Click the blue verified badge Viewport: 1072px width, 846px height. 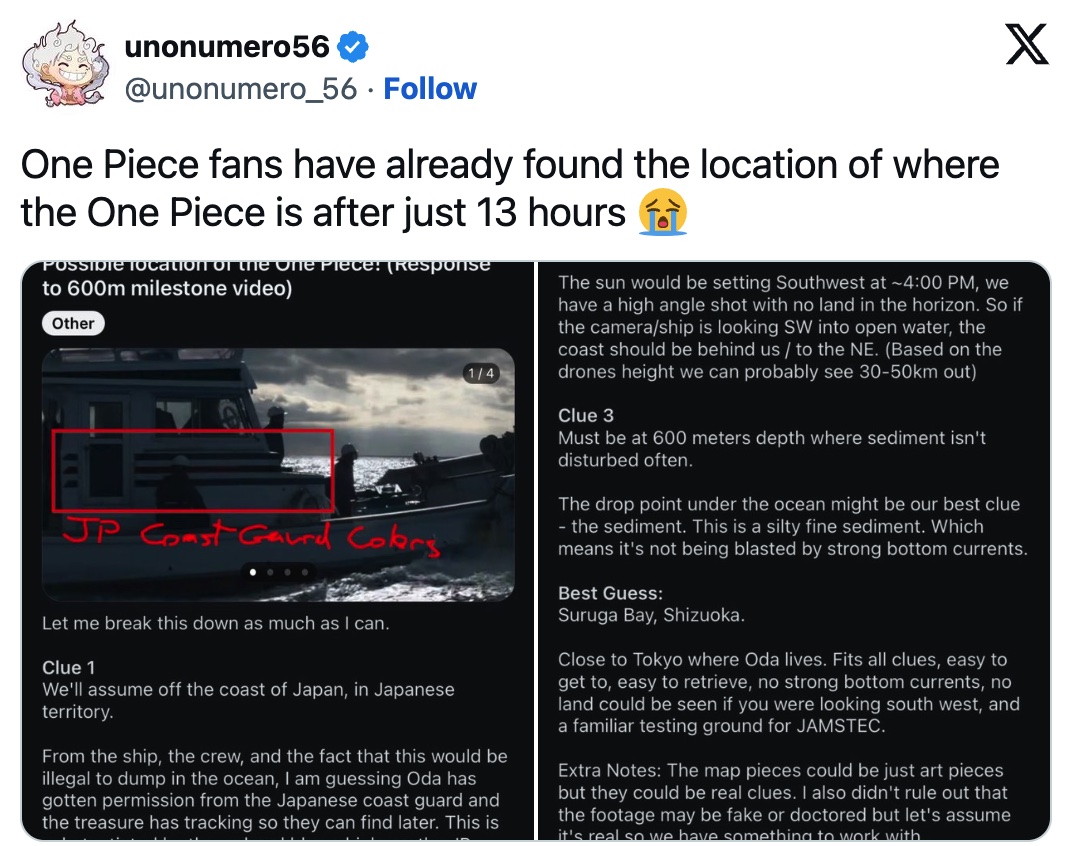point(354,46)
